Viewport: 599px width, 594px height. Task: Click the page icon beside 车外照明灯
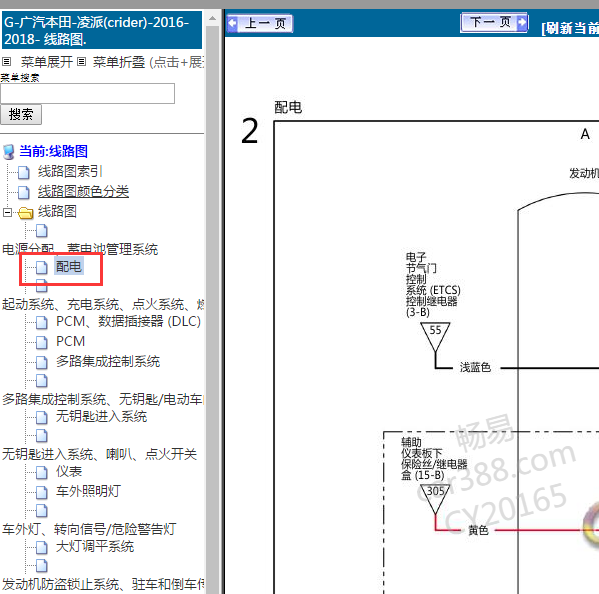coord(42,492)
